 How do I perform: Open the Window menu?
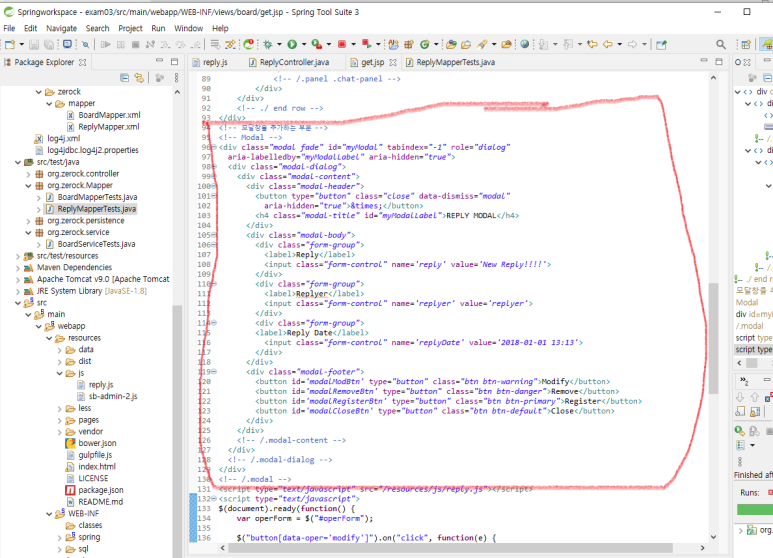coord(188,28)
